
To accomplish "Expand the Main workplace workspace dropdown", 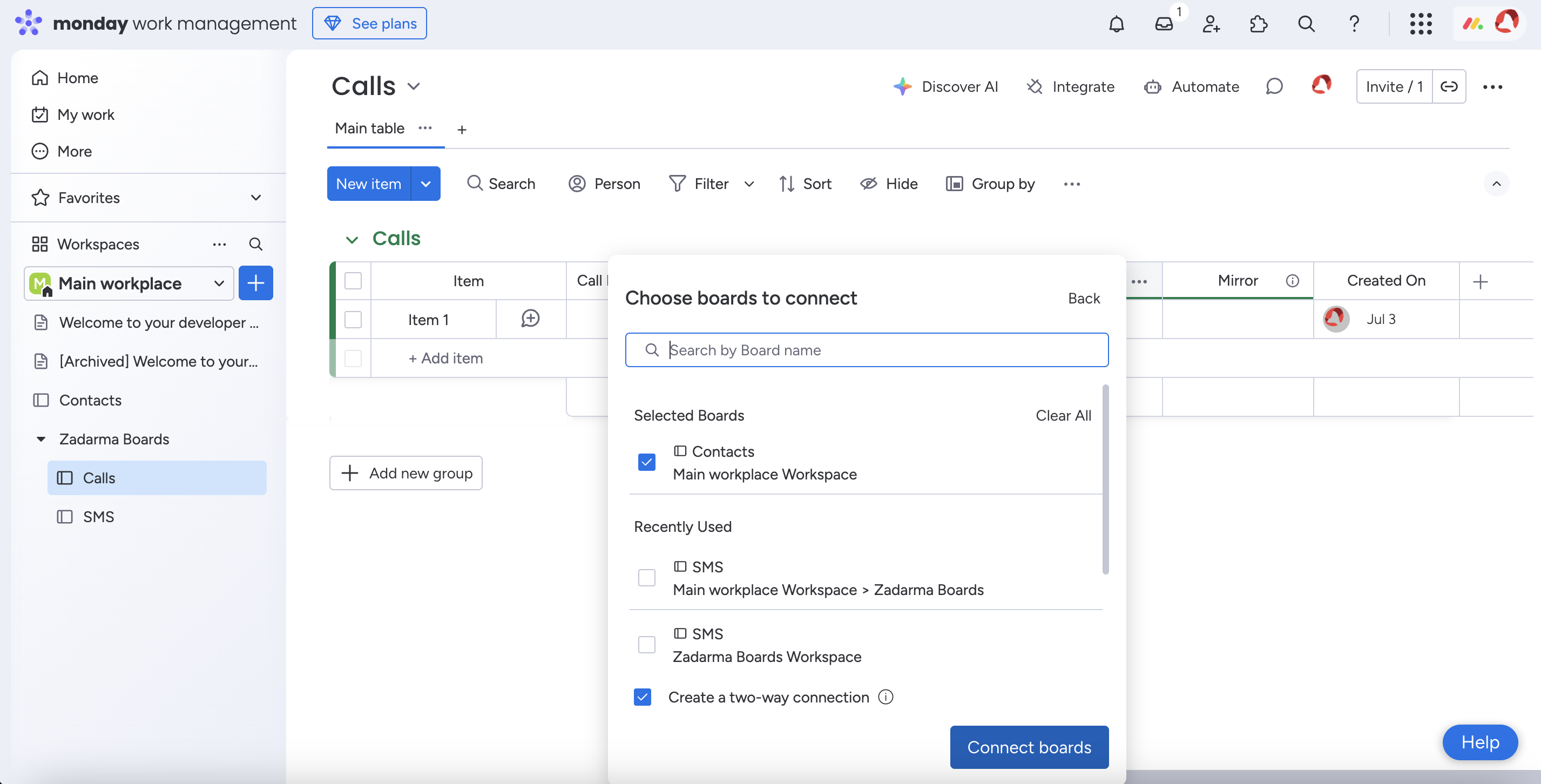I will click(219, 283).
